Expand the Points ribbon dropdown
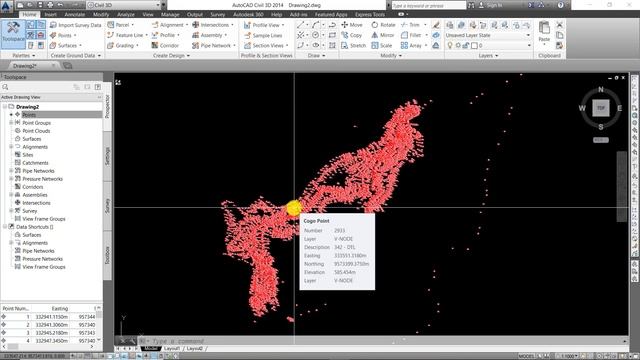This screenshot has width=640, height=360. [75, 35]
